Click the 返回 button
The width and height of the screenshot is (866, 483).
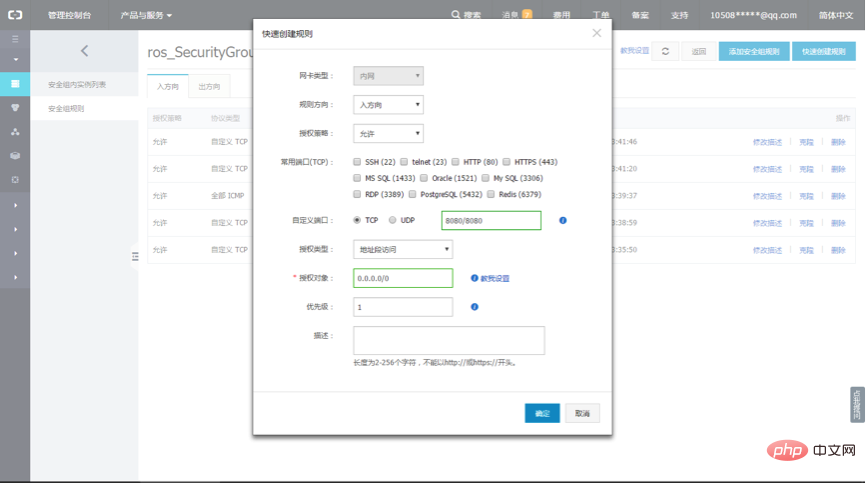(x=699, y=51)
